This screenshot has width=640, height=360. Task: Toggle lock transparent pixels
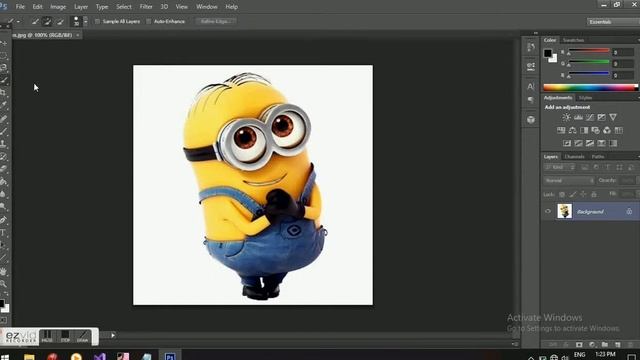point(562,195)
